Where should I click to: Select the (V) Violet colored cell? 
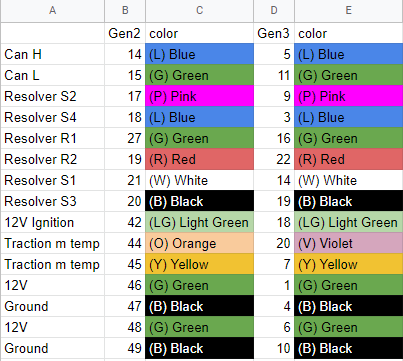tap(349, 243)
